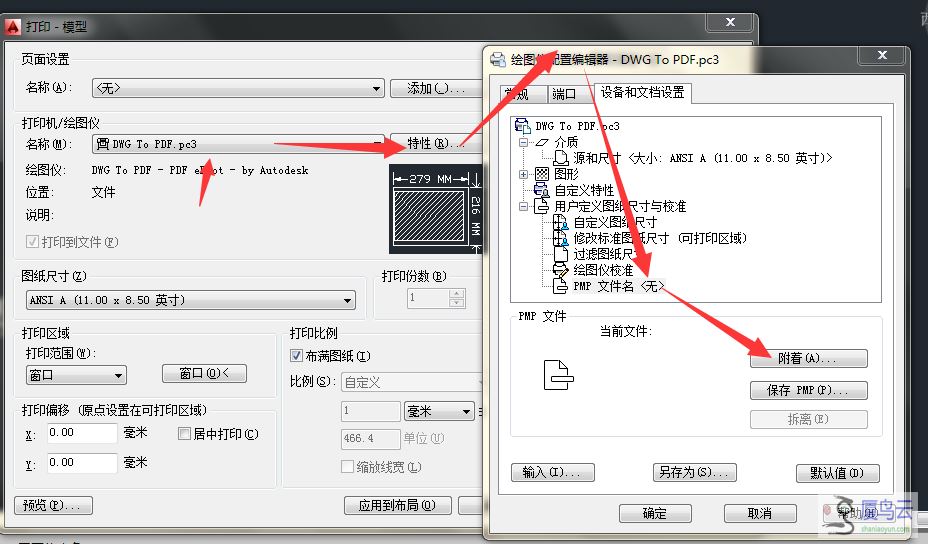Click the plotter editor title bar icon
Viewport: 928px width, 544px height.
click(498, 59)
